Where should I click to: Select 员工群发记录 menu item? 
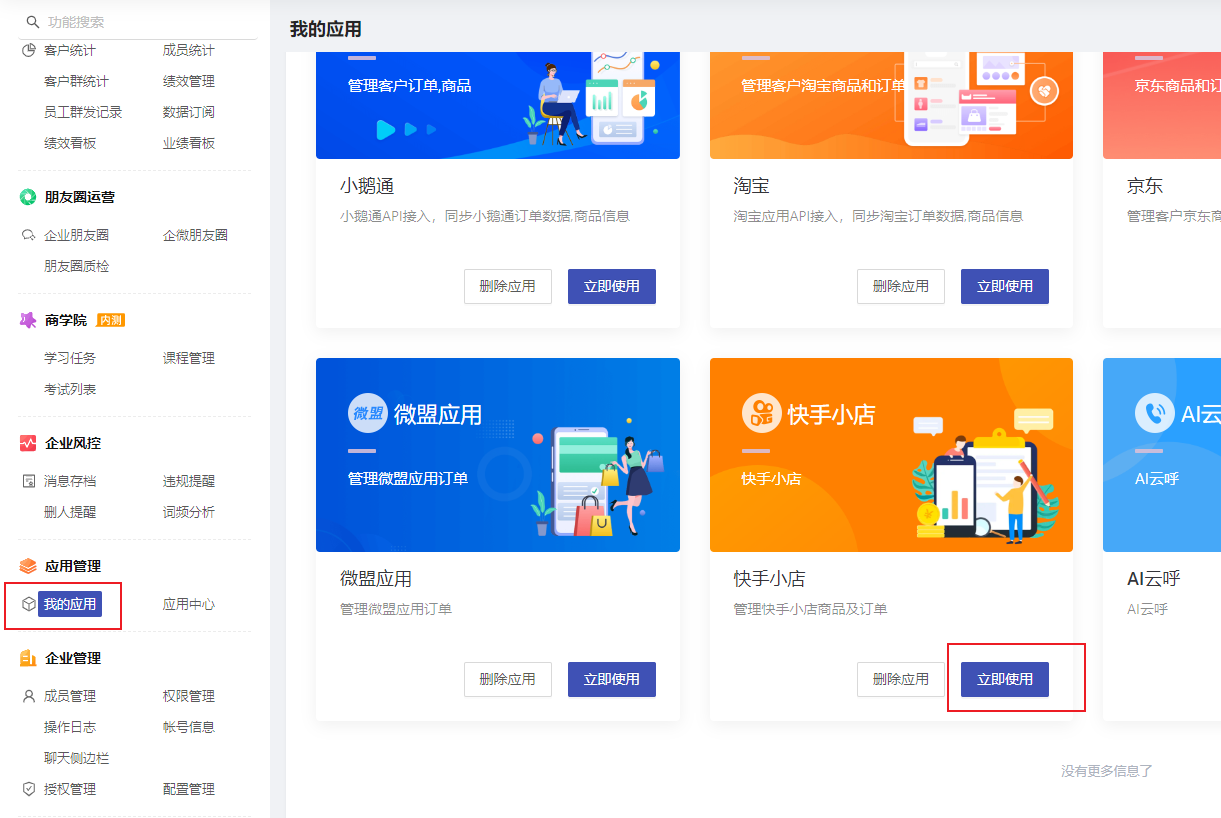(83, 112)
